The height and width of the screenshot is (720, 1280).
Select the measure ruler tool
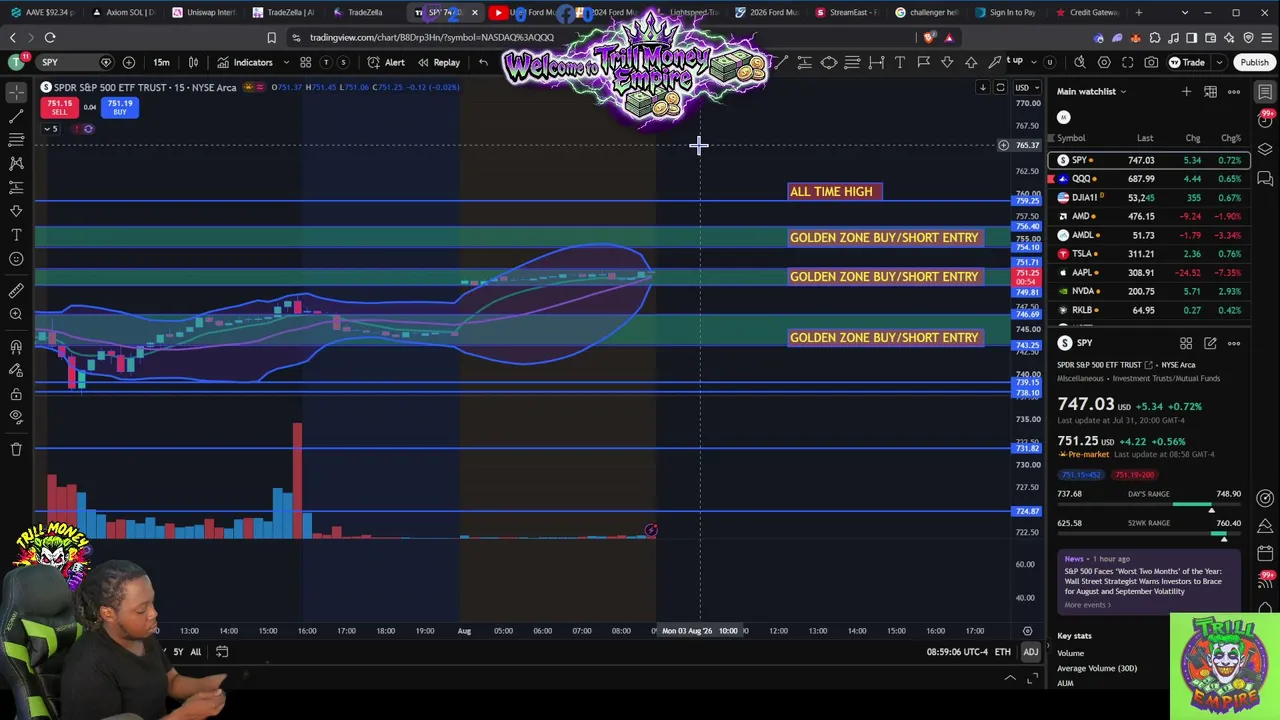(x=16, y=290)
